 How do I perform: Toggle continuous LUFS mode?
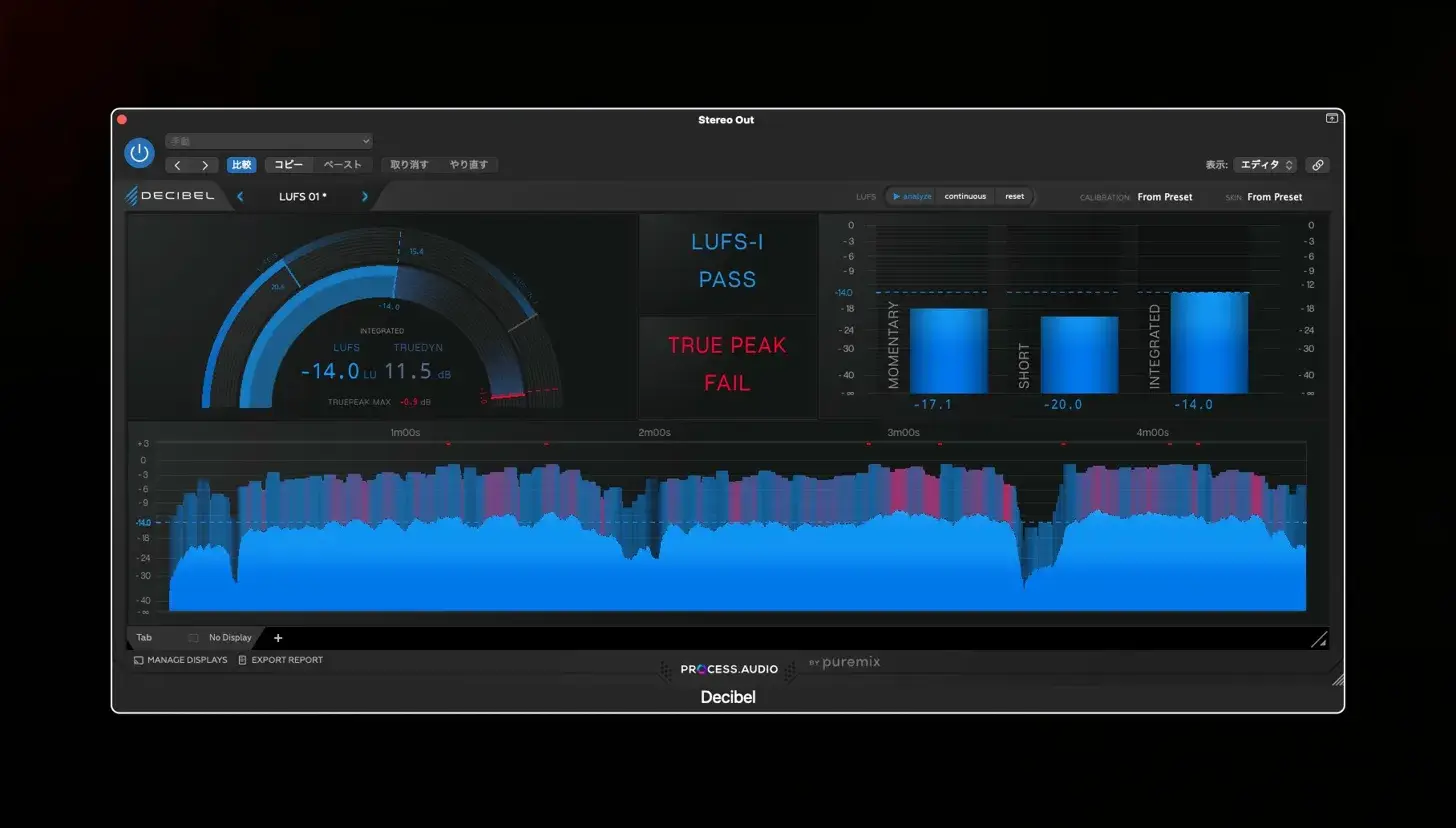[x=965, y=197]
